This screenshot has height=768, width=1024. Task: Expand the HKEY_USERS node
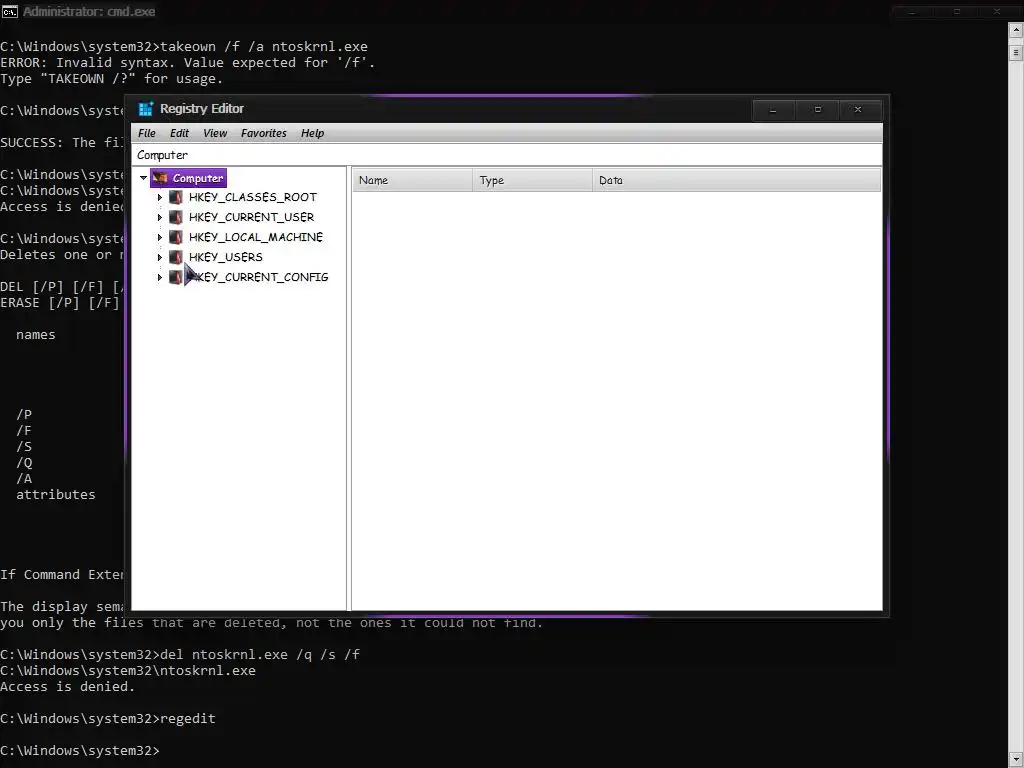pos(160,257)
